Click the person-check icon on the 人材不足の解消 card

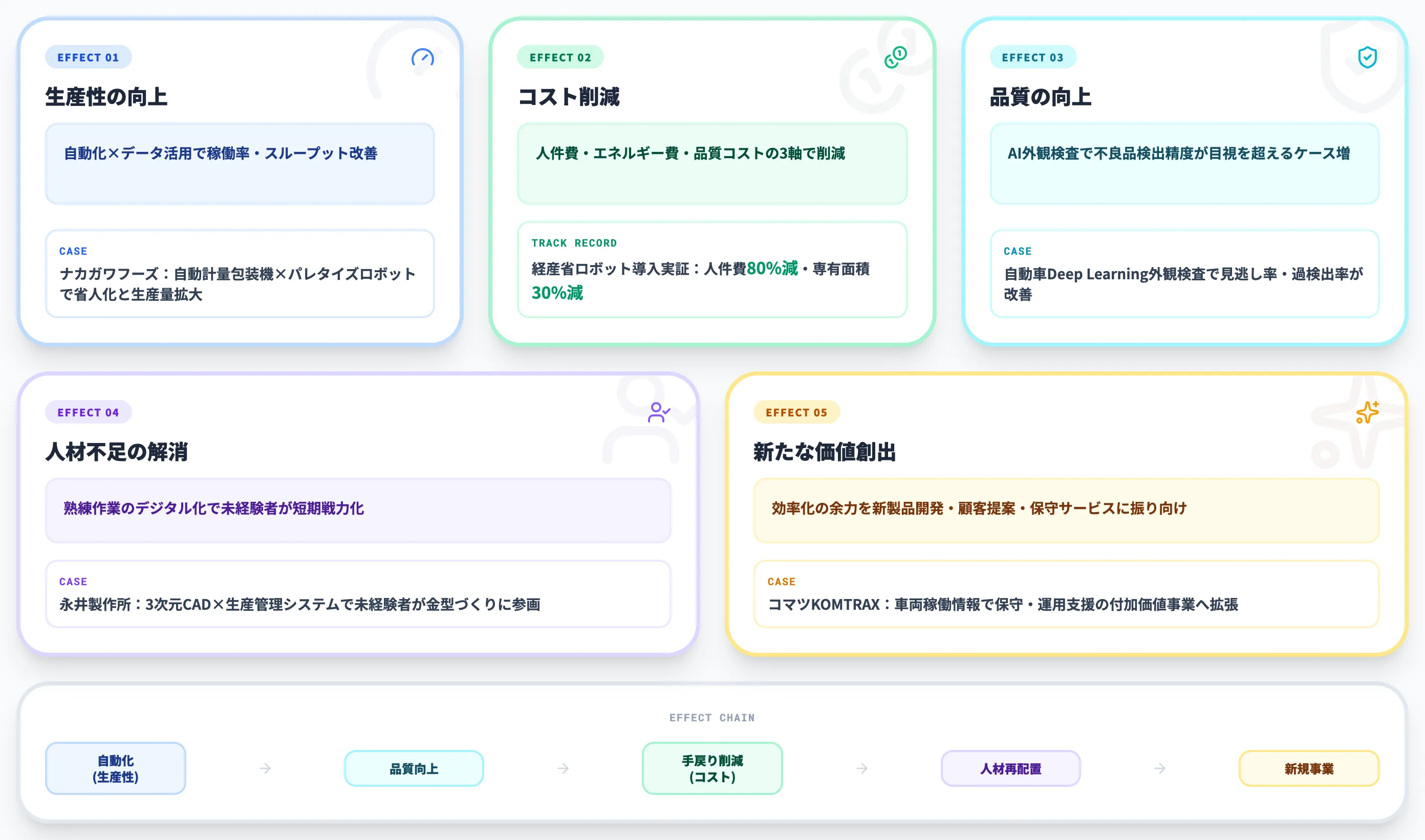tap(659, 413)
